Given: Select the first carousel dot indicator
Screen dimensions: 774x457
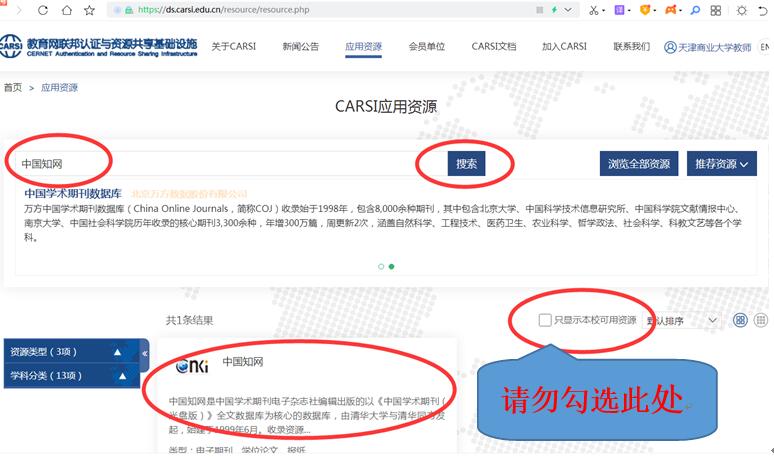Looking at the screenshot, I should [381, 267].
